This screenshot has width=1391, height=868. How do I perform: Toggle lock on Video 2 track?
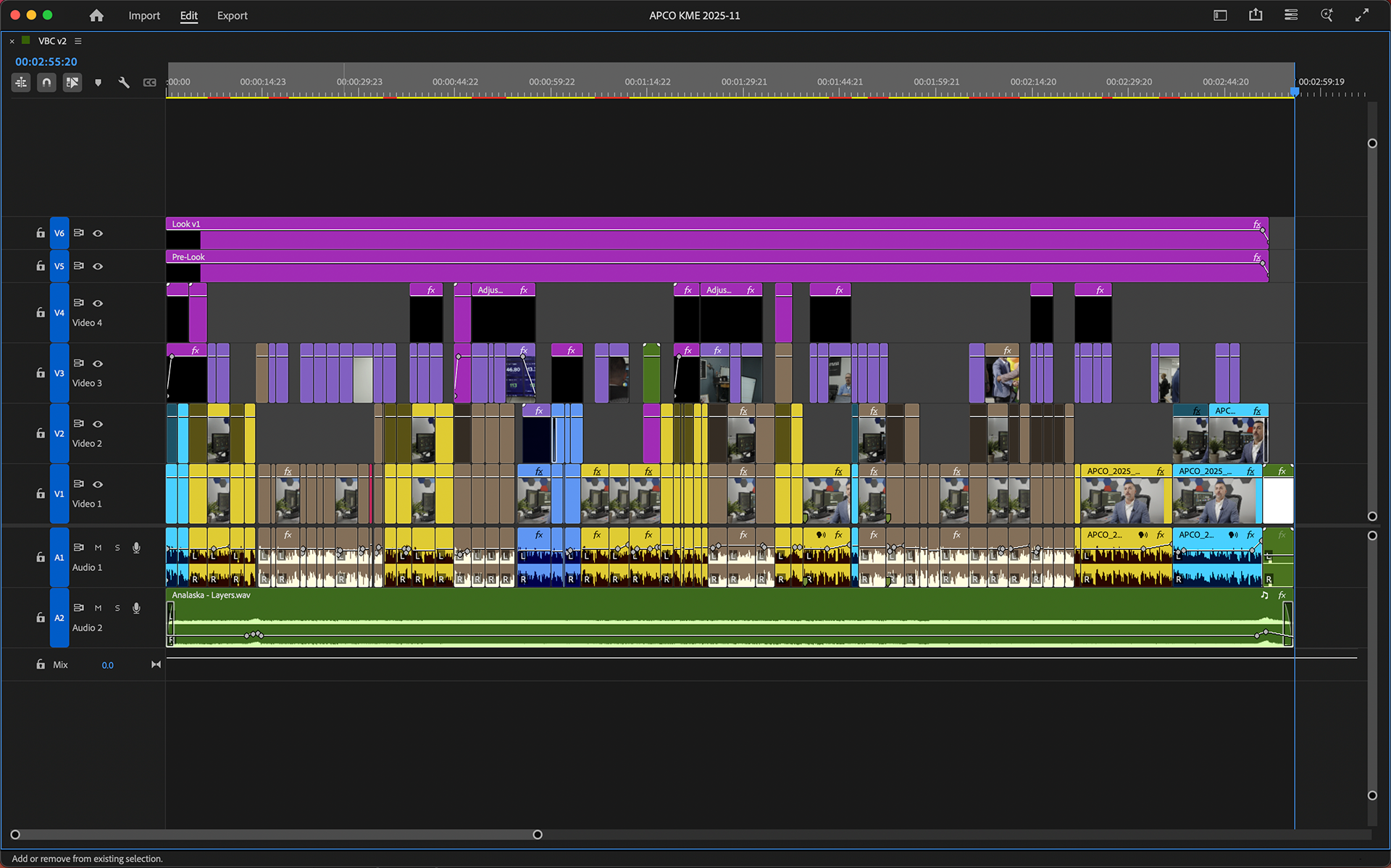(41, 433)
